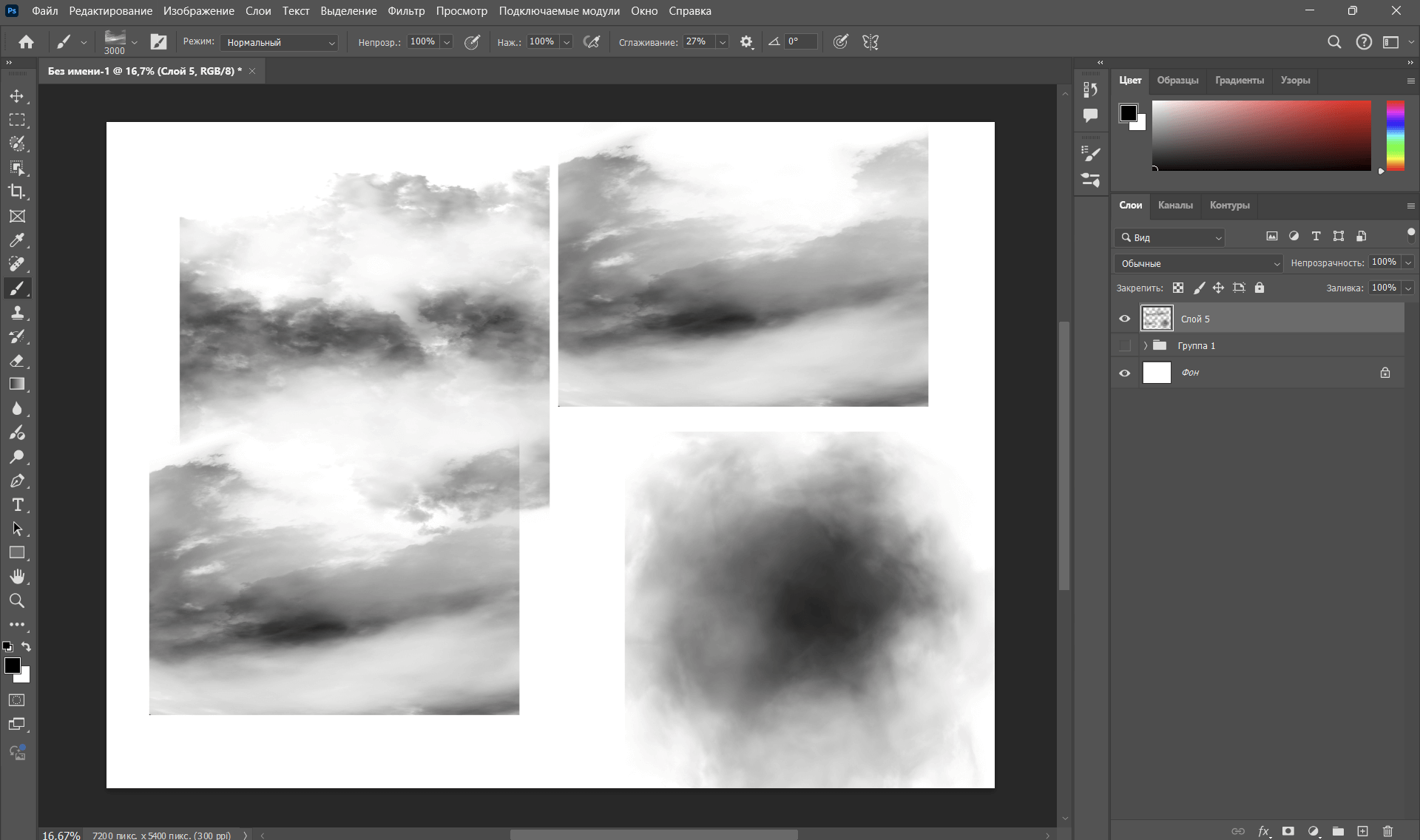Open the Файл menu
The image size is (1420, 840).
click(45, 11)
